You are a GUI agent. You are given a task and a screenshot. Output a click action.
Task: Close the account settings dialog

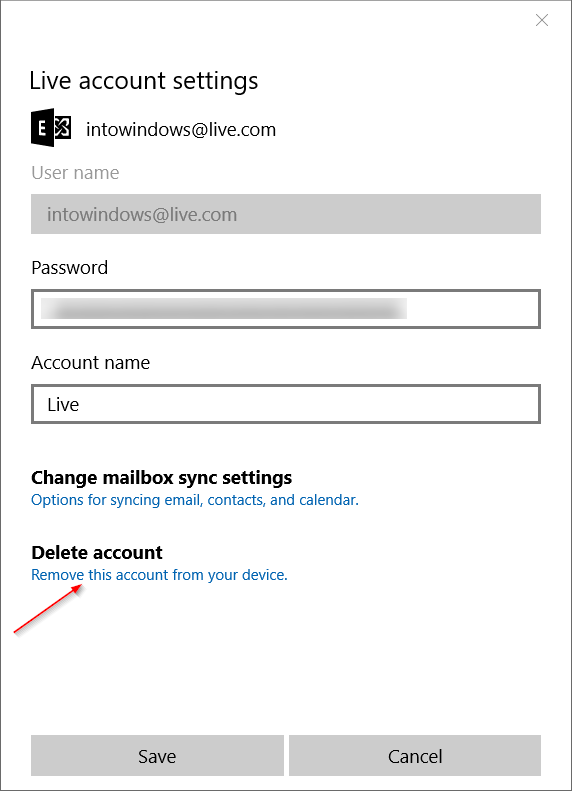click(542, 20)
